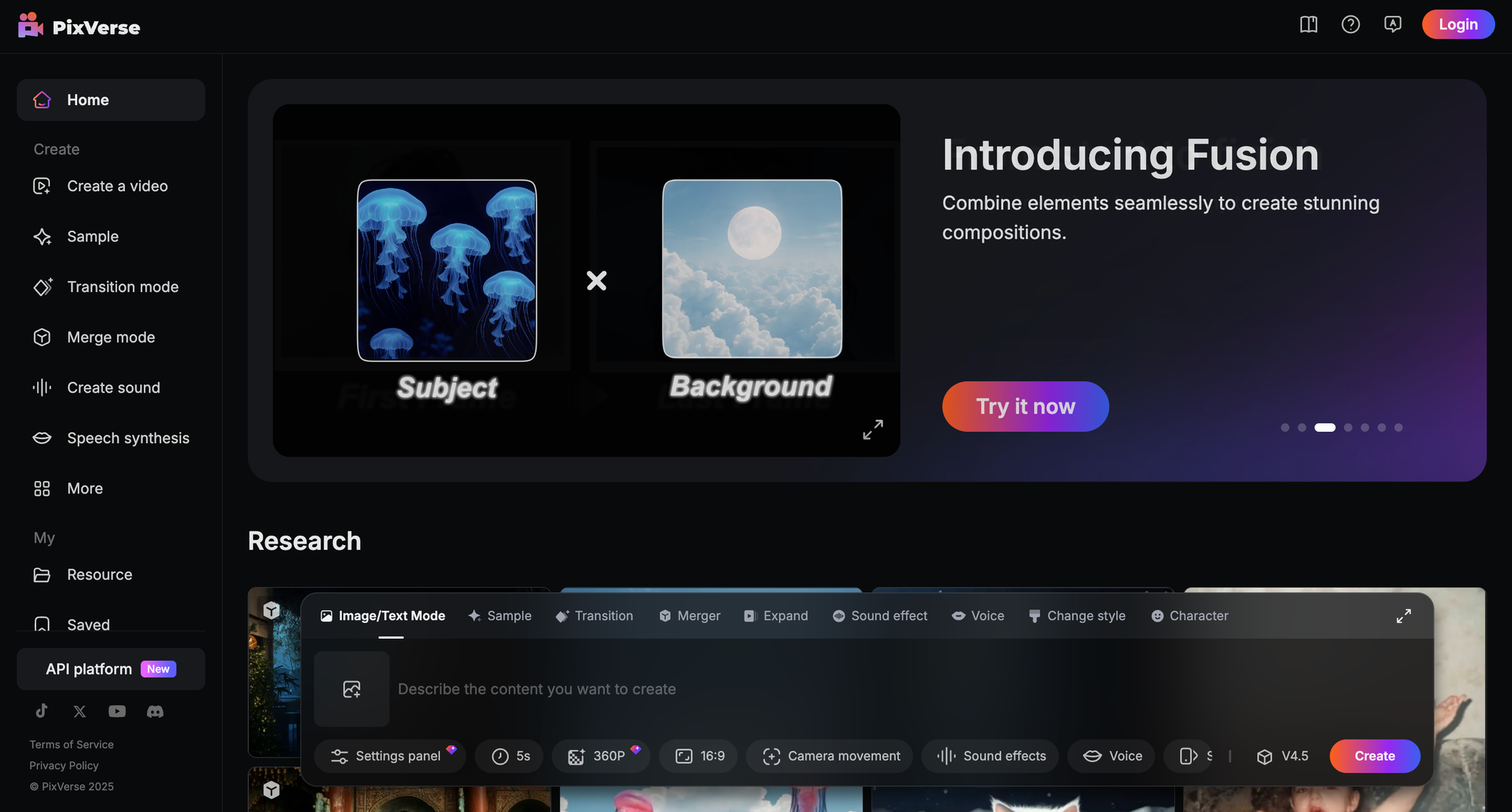Viewport: 1512px width, 812px height.
Task: Expand the Fusion banner video fullscreen
Action: click(x=873, y=429)
